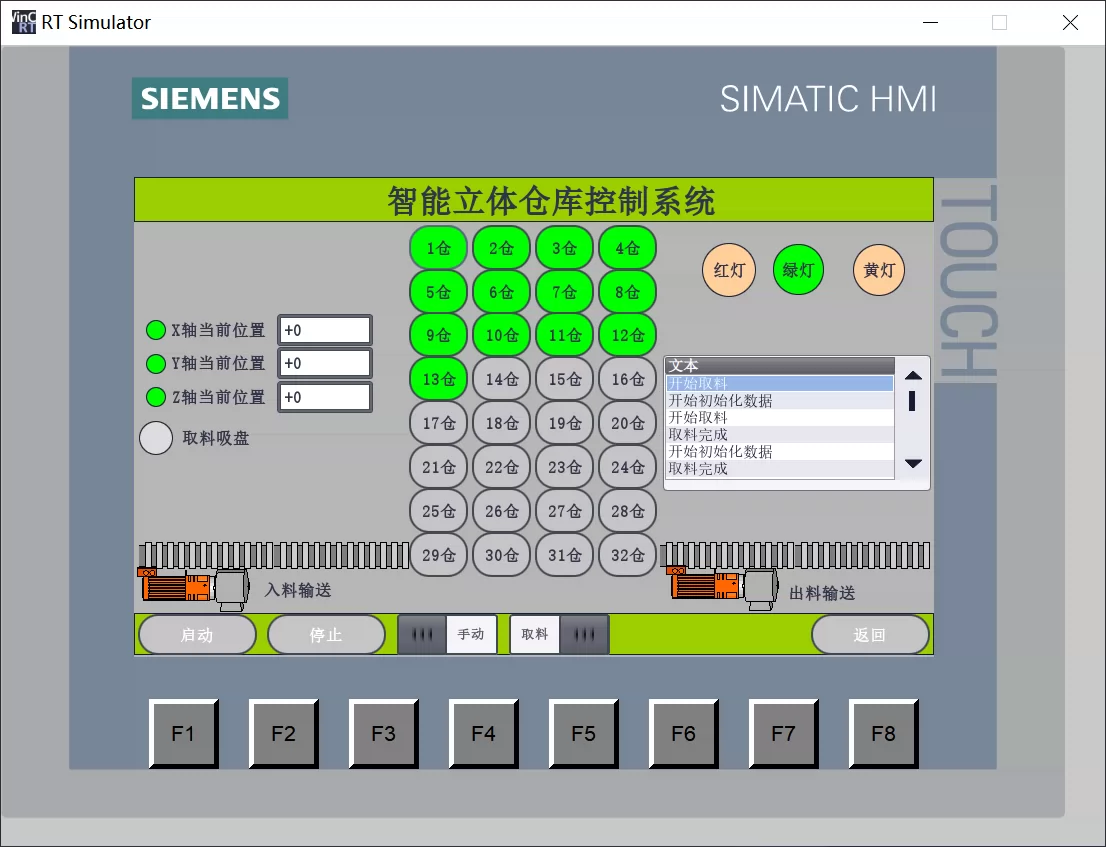Select warehouse slot 4仓
This screenshot has width=1106, height=847.
coord(628,248)
